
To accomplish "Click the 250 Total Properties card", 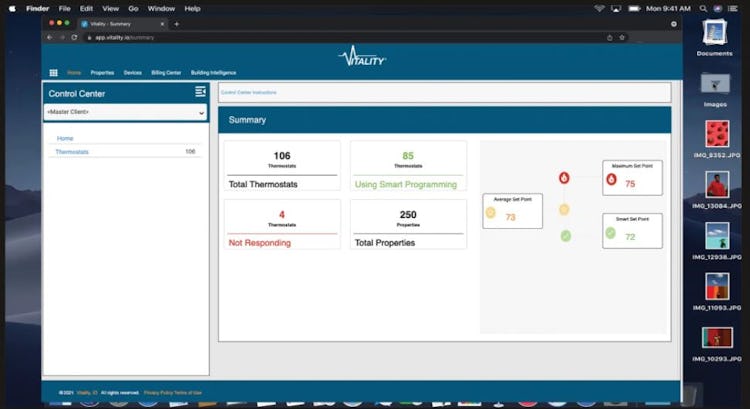I will (408, 224).
